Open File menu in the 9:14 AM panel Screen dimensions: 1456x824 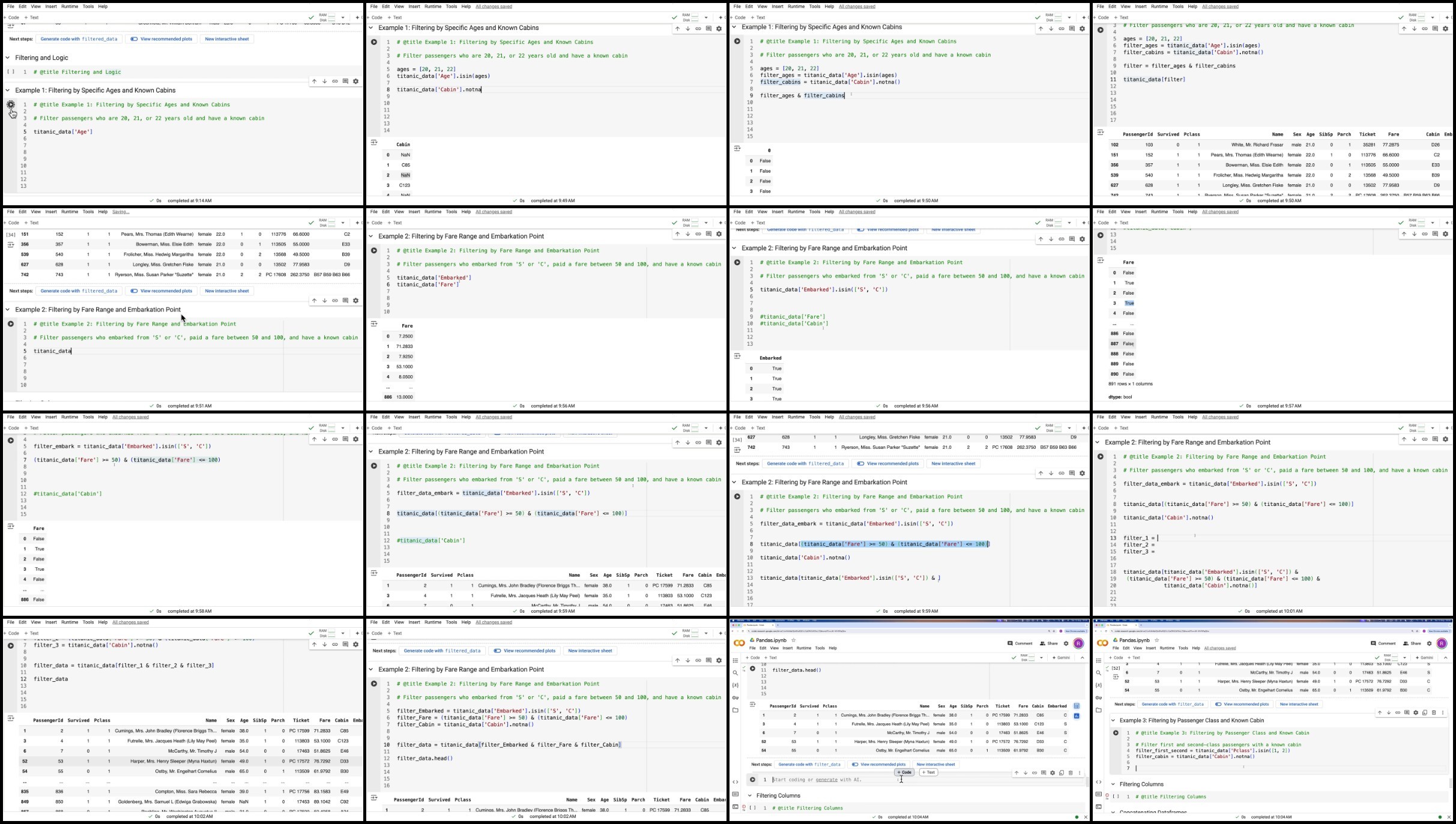(10, 7)
